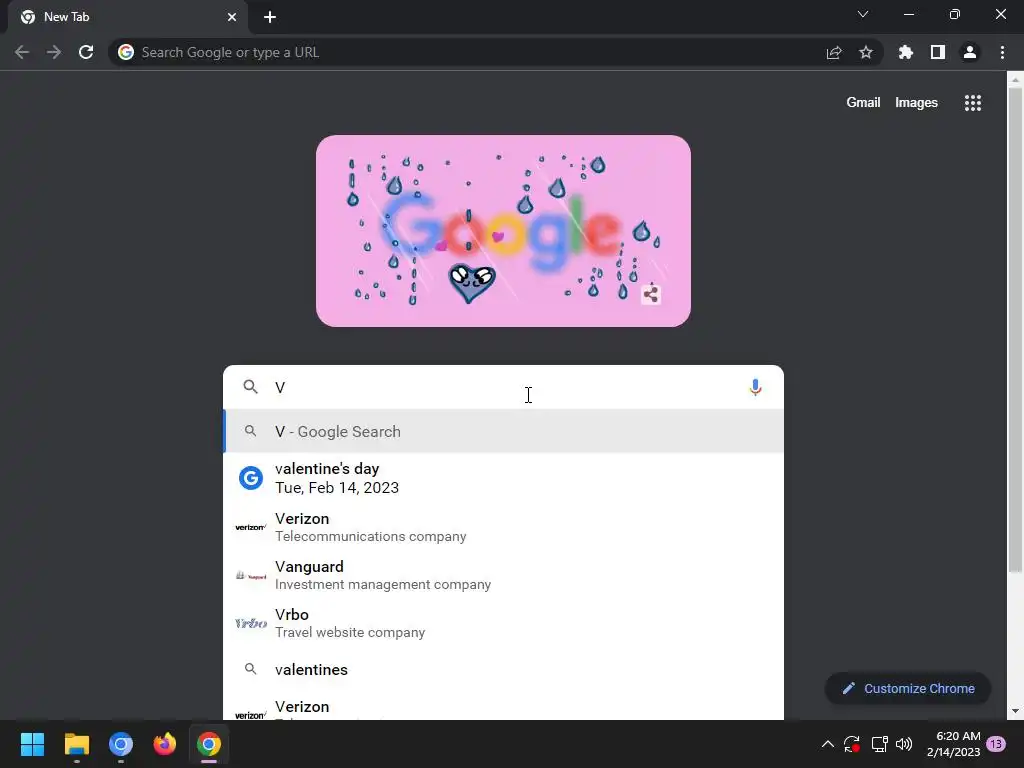Share the Valentine's Day doodle
Viewport: 1024px width, 768px height.
[650, 294]
